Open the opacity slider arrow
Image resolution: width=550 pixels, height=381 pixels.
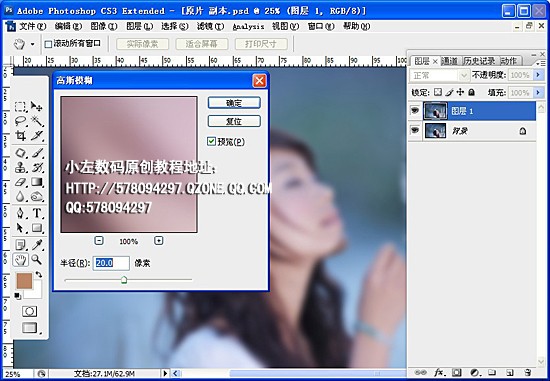(x=538, y=75)
